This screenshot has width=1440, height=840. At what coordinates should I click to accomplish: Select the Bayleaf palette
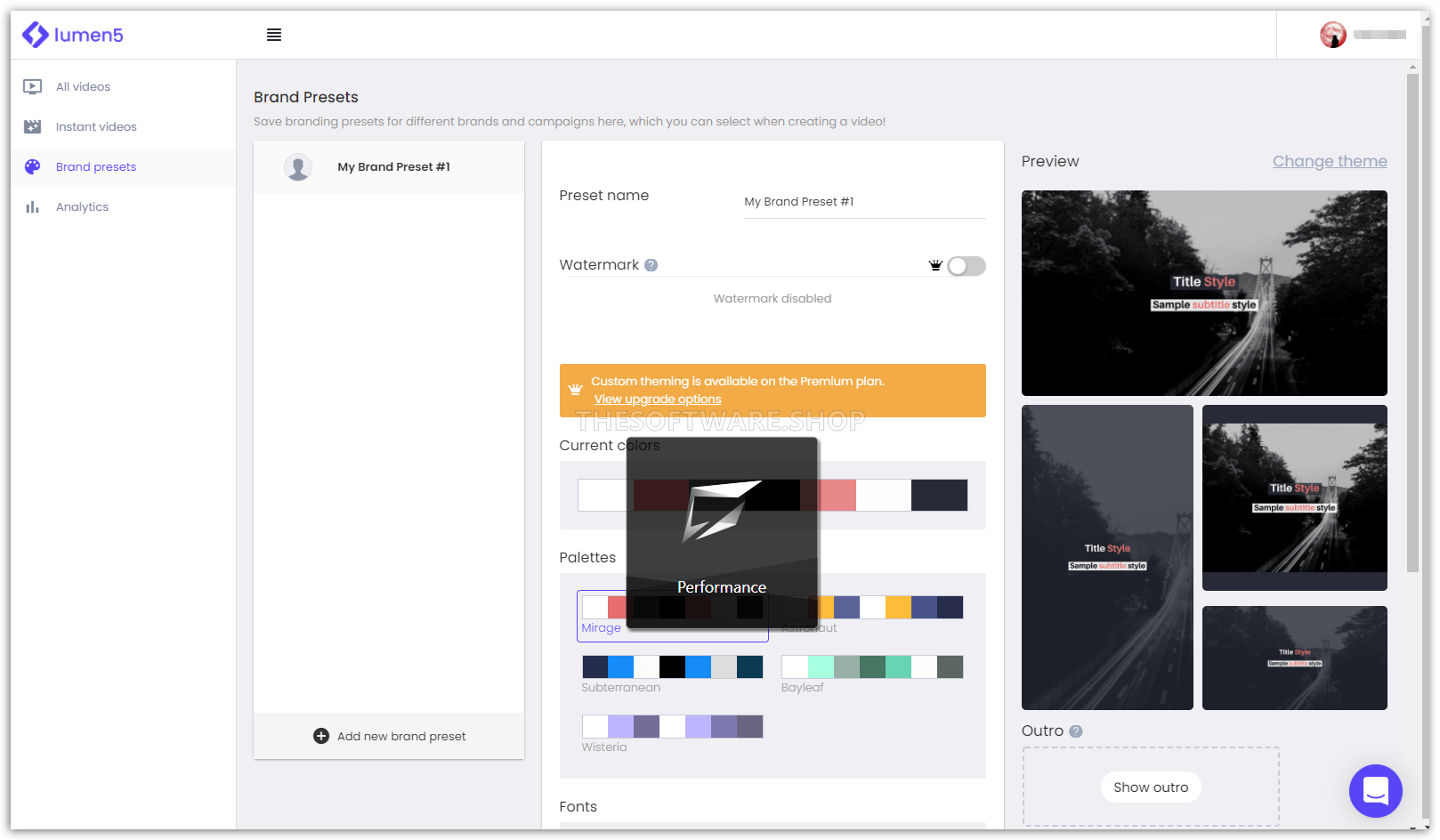[x=872, y=666]
